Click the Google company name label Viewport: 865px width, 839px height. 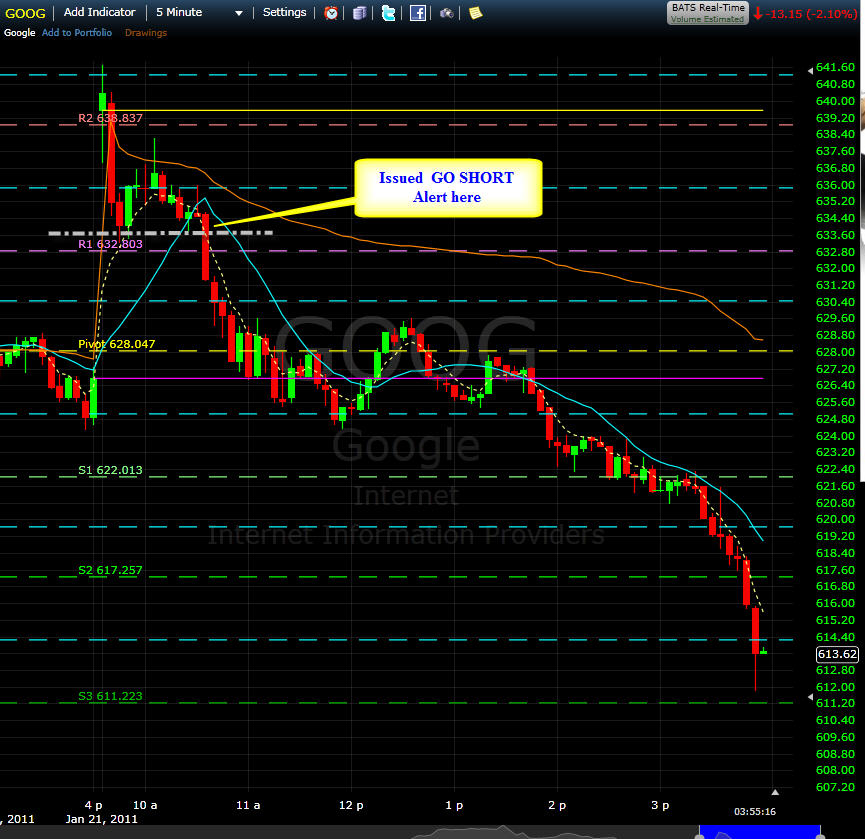[20, 33]
